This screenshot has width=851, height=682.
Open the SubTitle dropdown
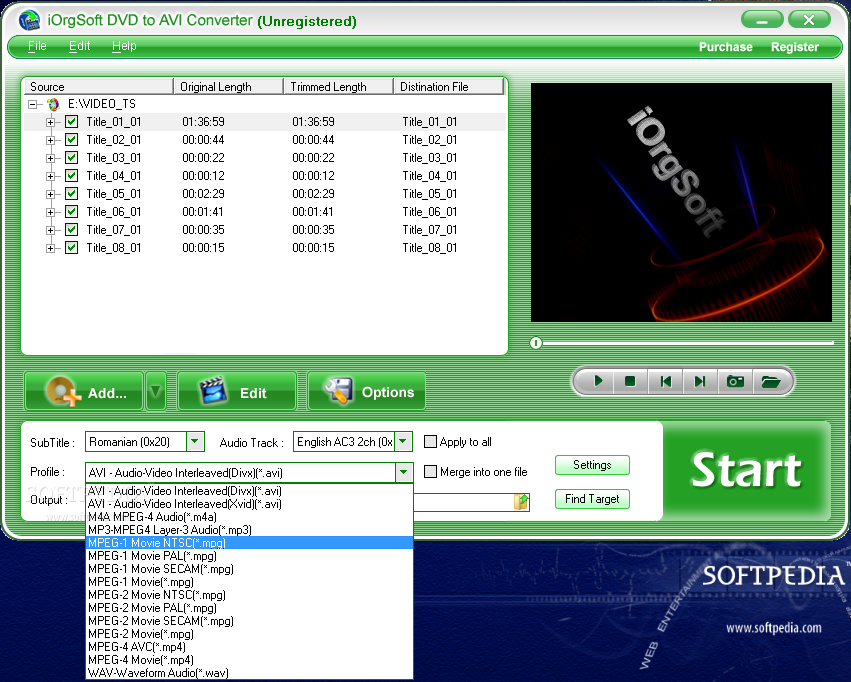(x=195, y=442)
